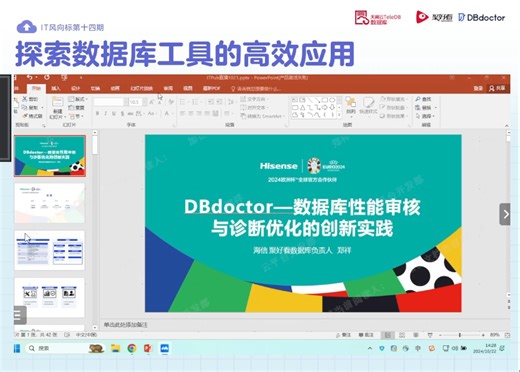The width and height of the screenshot is (520, 372).
Task: Click the click-to-add-notes area
Action: [125, 324]
